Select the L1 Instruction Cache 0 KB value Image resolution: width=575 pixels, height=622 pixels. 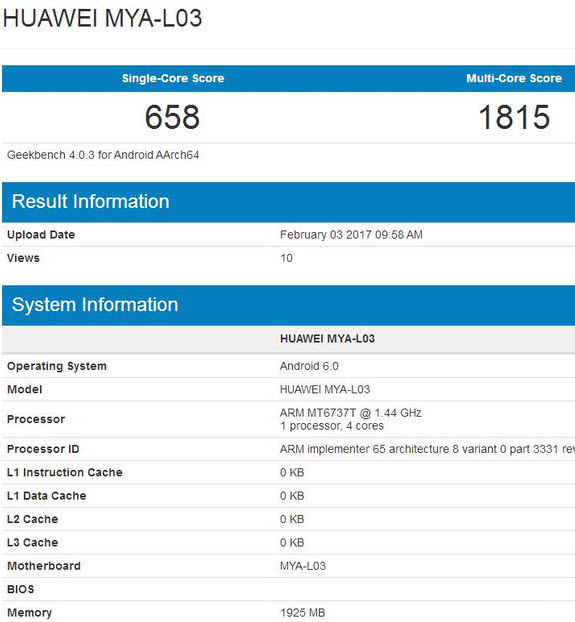pyautogui.click(x=292, y=472)
